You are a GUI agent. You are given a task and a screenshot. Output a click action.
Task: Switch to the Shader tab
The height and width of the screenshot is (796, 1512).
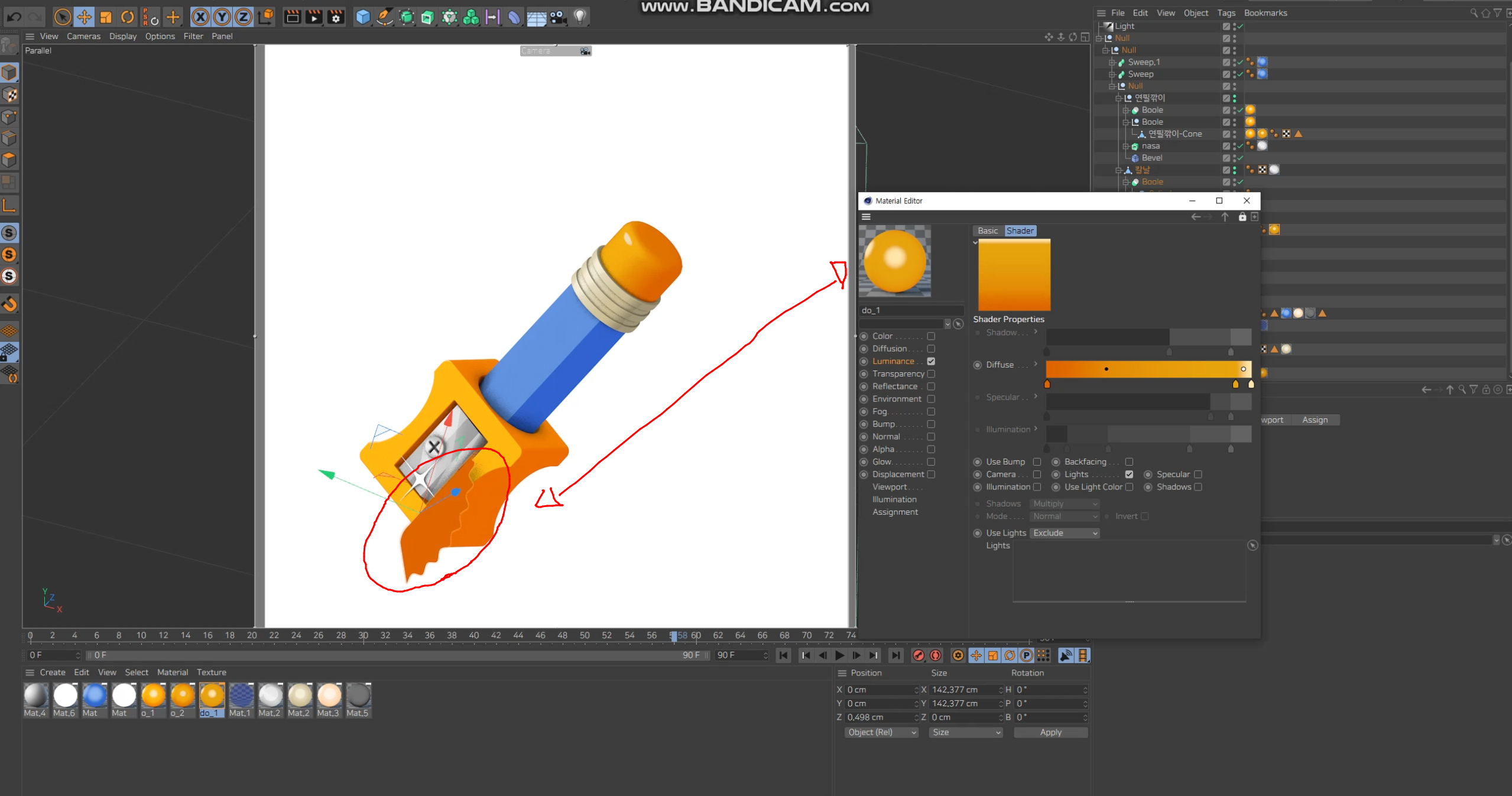[1020, 231]
